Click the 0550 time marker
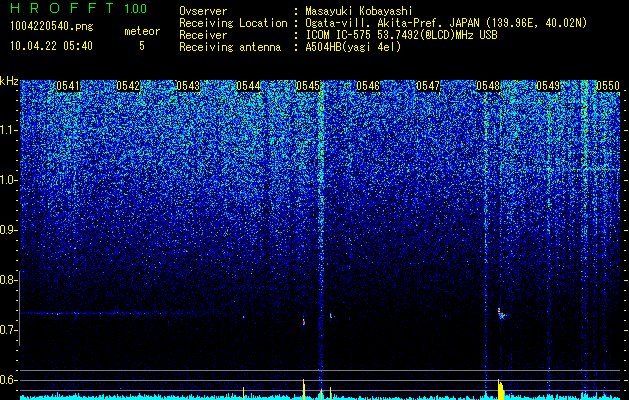This screenshot has width=629, height=400. 608,86
